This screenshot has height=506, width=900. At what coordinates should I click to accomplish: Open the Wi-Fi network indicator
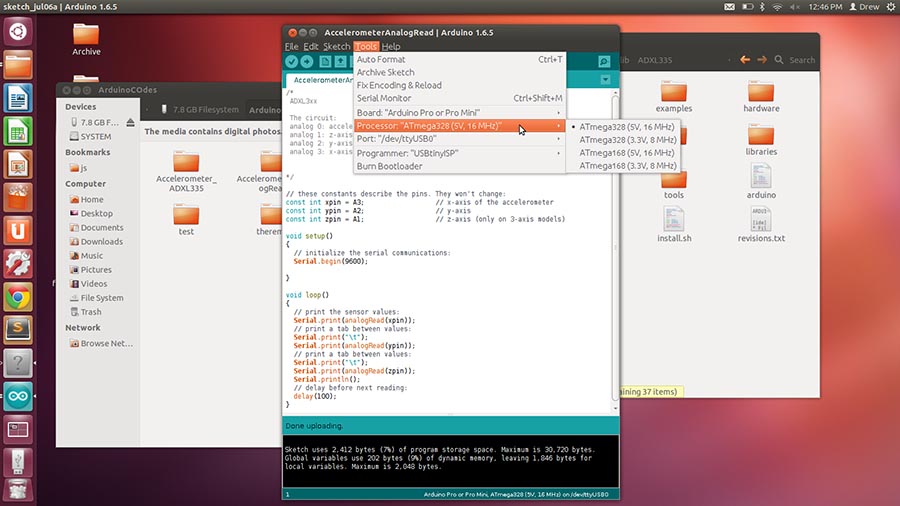click(777, 7)
